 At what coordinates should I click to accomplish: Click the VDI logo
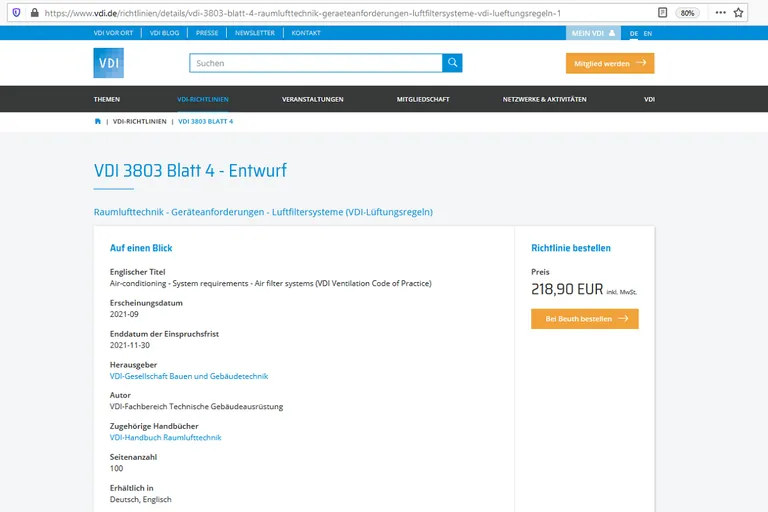click(108, 63)
